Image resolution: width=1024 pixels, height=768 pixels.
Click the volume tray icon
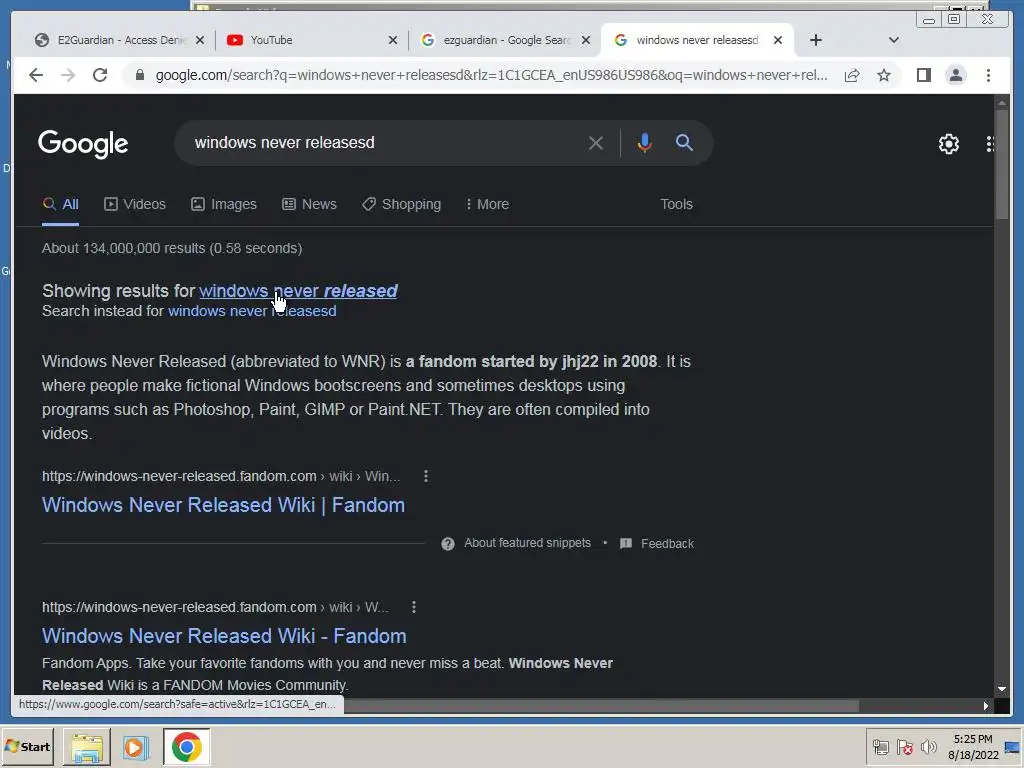(928, 746)
